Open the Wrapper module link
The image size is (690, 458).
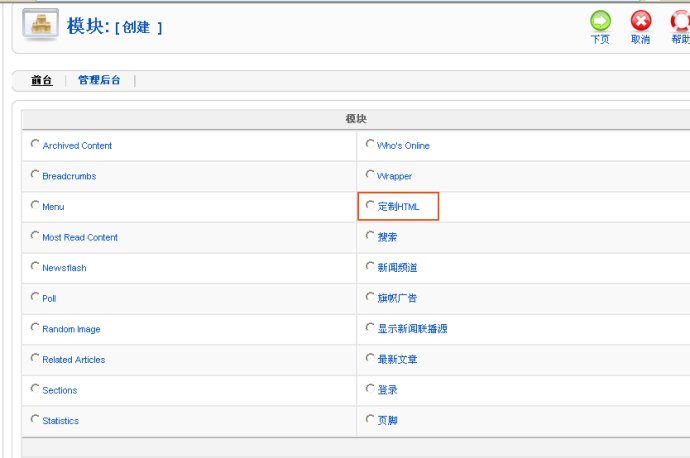coord(394,176)
